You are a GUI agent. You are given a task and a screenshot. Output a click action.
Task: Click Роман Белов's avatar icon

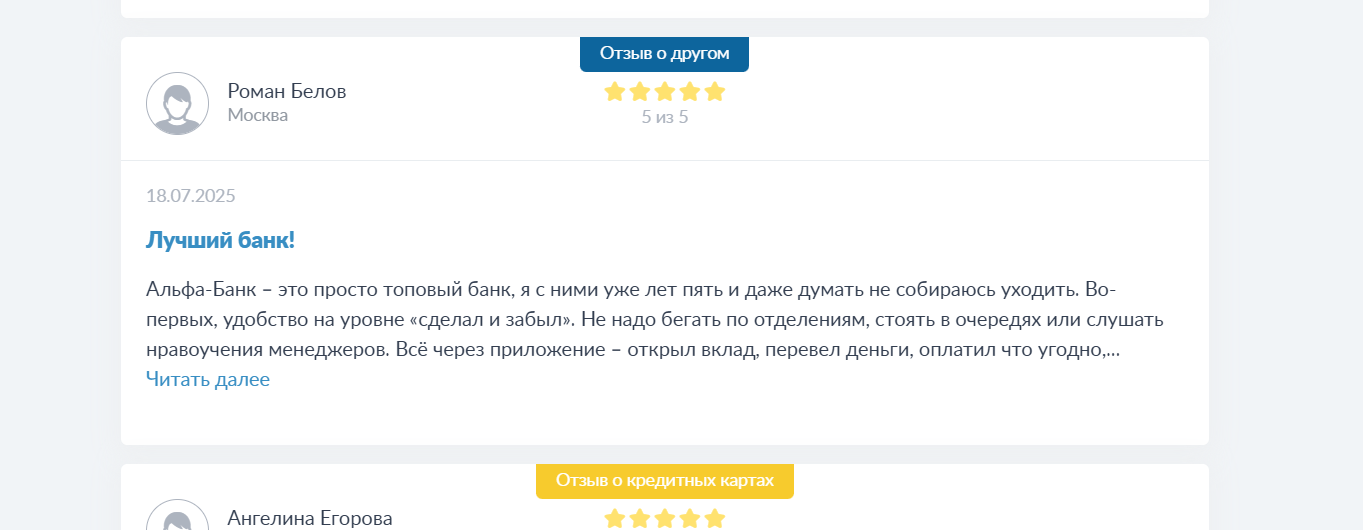tap(178, 103)
